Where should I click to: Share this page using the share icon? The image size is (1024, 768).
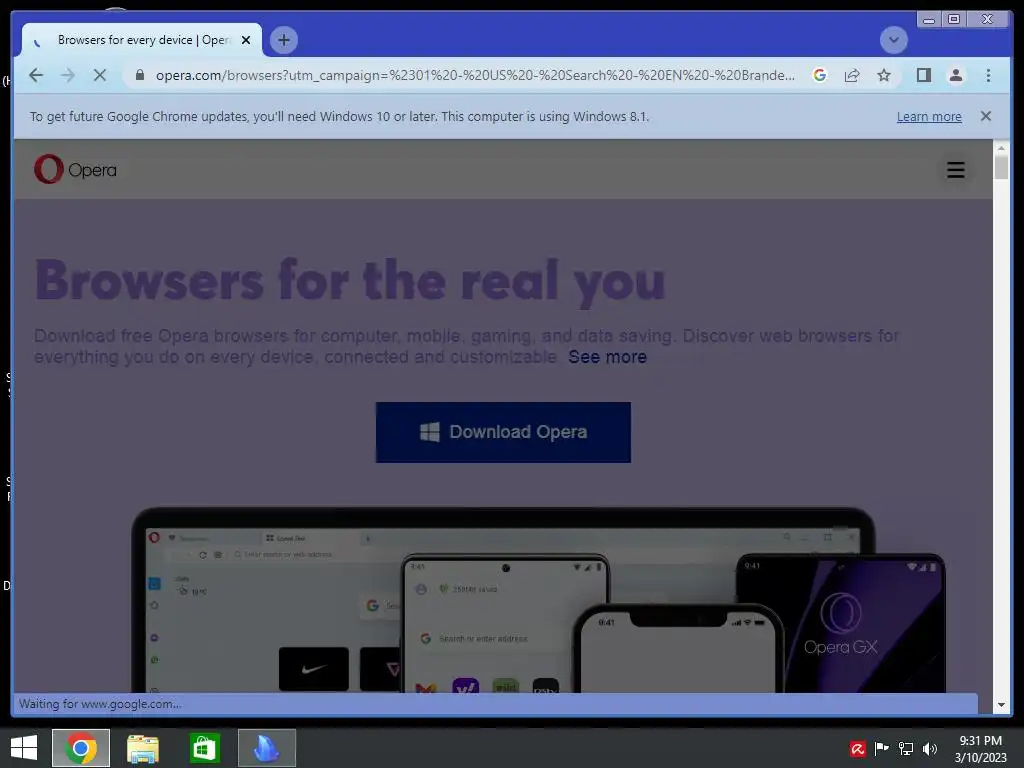click(852, 75)
